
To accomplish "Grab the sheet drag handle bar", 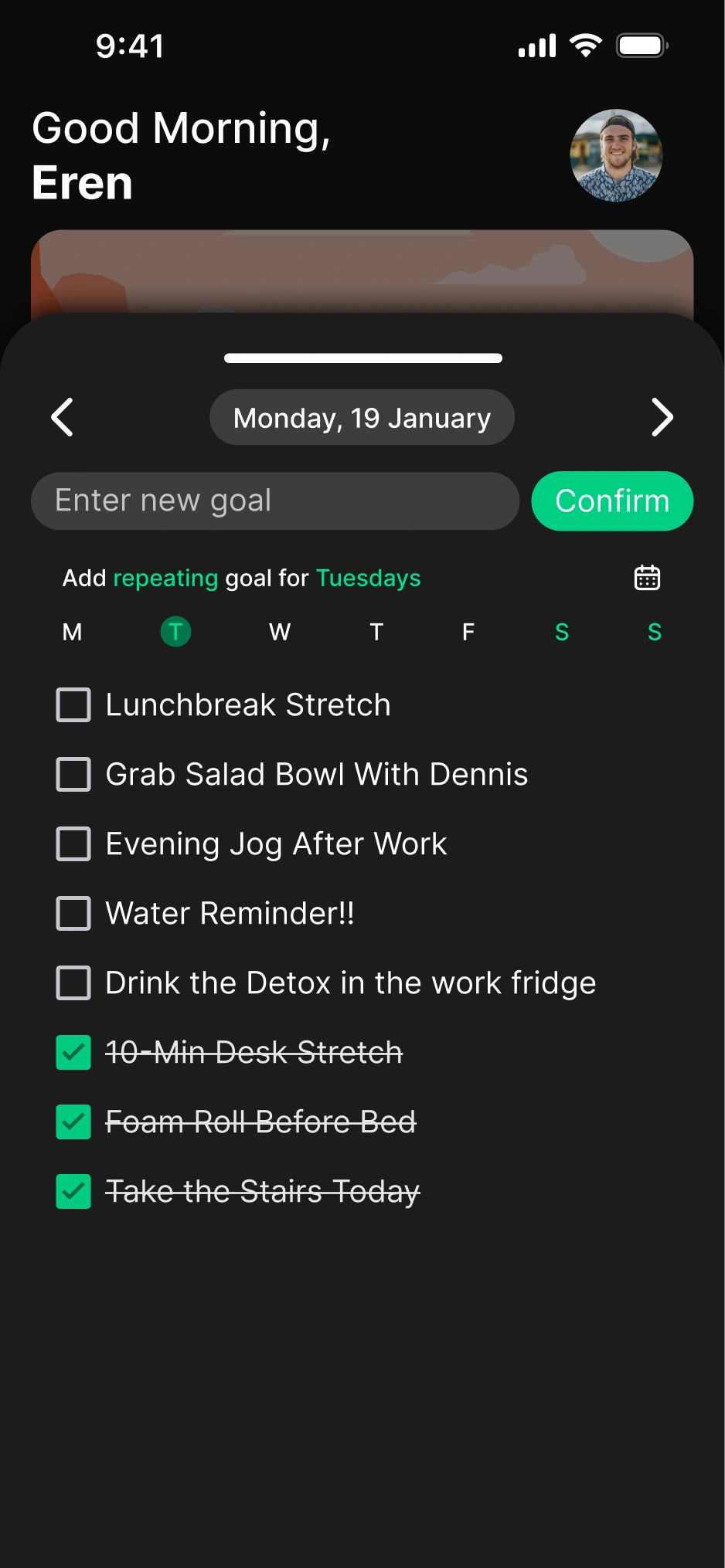I will pyautogui.click(x=362, y=358).
